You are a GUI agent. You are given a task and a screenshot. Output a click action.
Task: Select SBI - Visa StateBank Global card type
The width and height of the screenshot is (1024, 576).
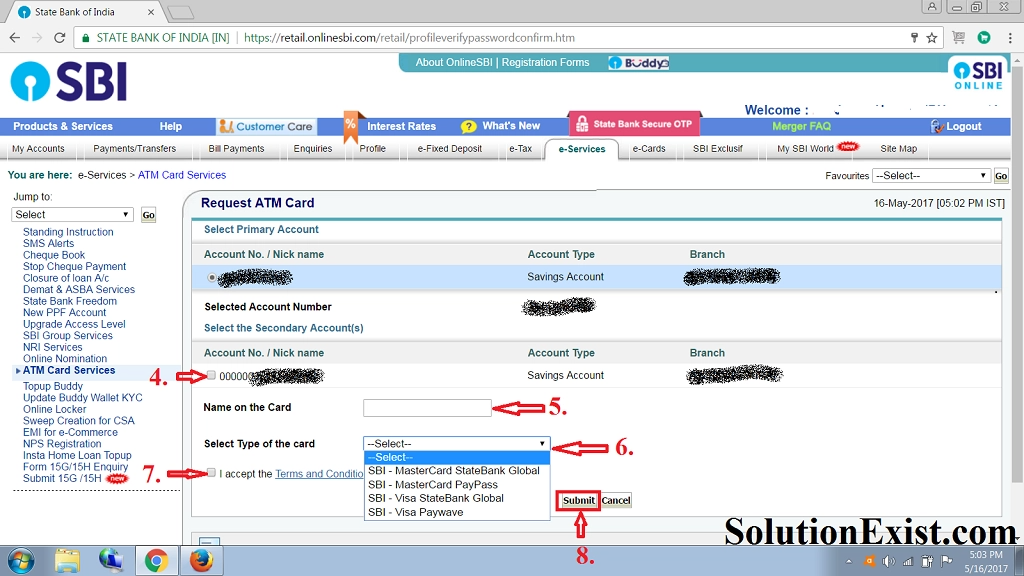click(437, 497)
